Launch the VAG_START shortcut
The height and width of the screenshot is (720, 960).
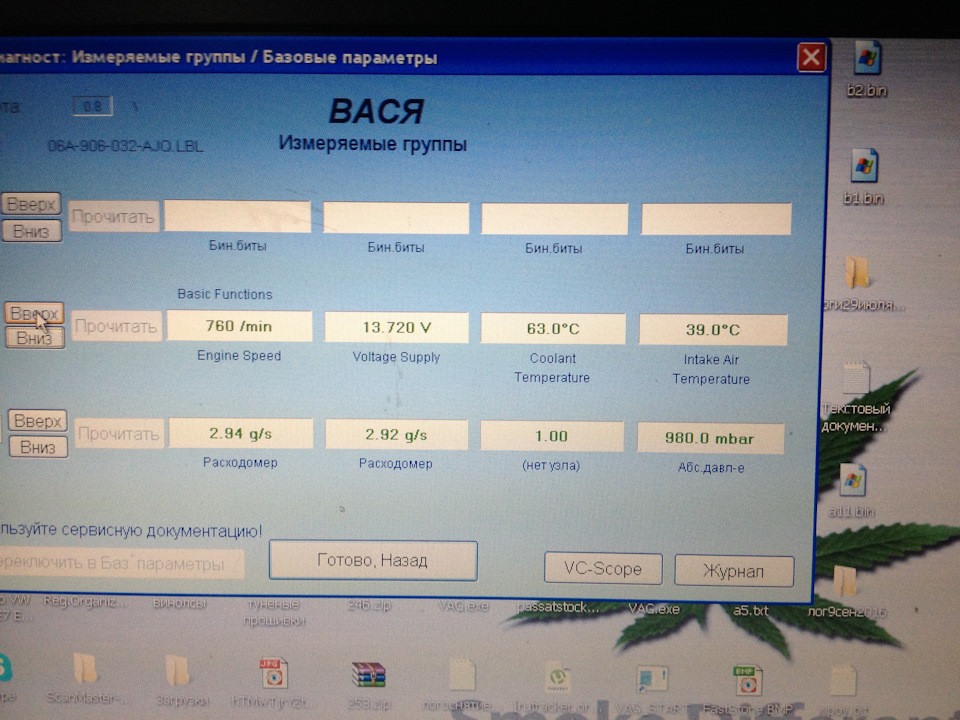click(x=651, y=681)
